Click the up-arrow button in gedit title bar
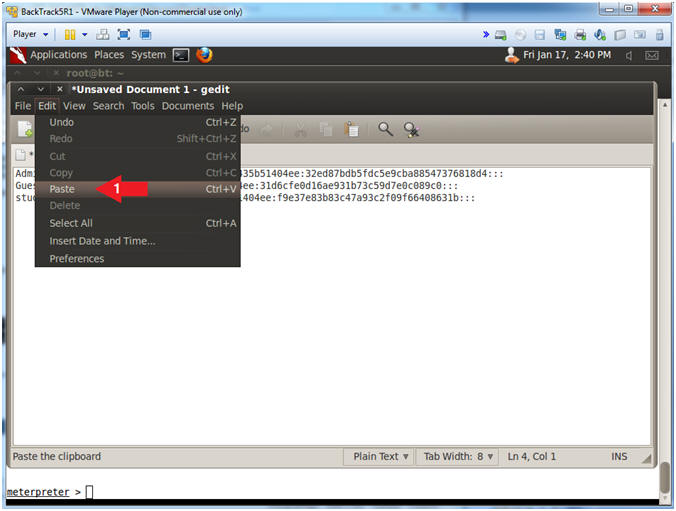The width and height of the screenshot is (676, 511). click(x=21, y=89)
